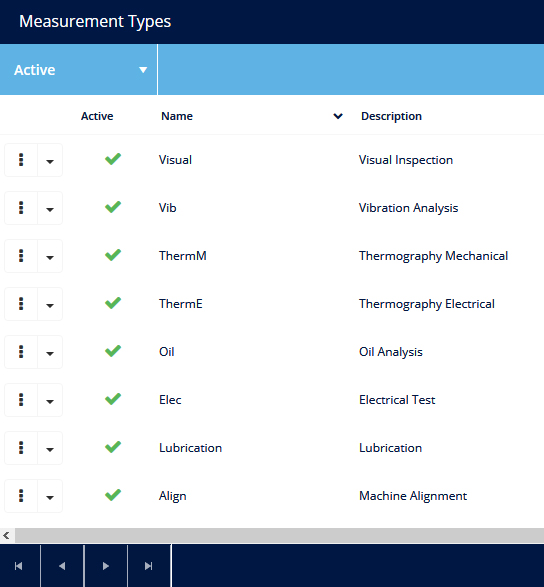Open the three-dot menu for Vib row

tap(21, 208)
